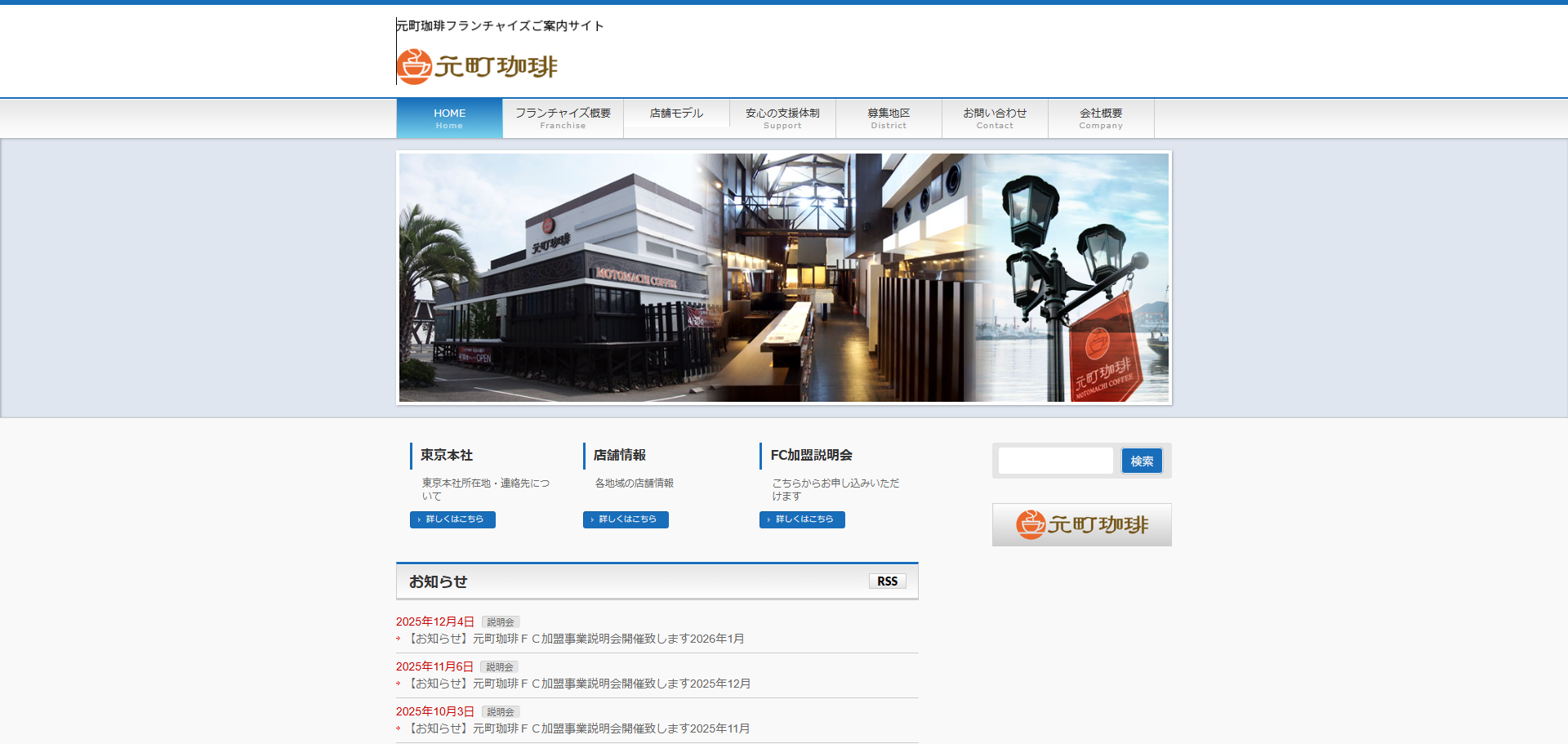
Task: Click the sidebar 元町珈琲 banner logo
Action: click(x=1081, y=524)
